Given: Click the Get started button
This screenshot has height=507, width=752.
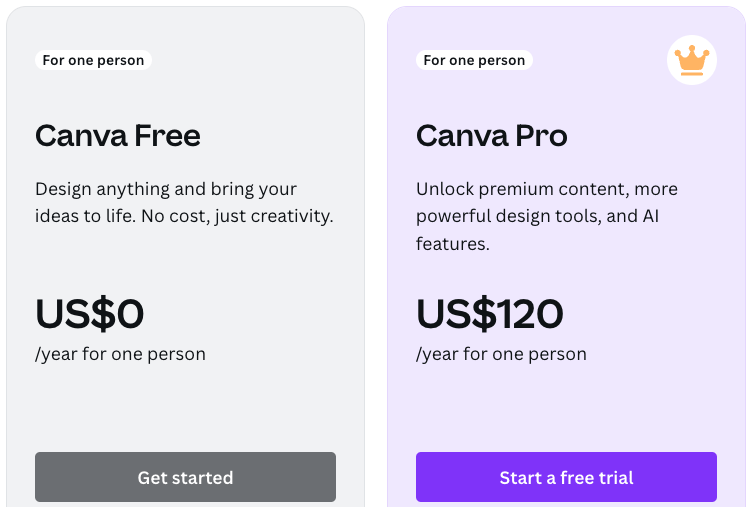Looking at the screenshot, I should [185, 477].
